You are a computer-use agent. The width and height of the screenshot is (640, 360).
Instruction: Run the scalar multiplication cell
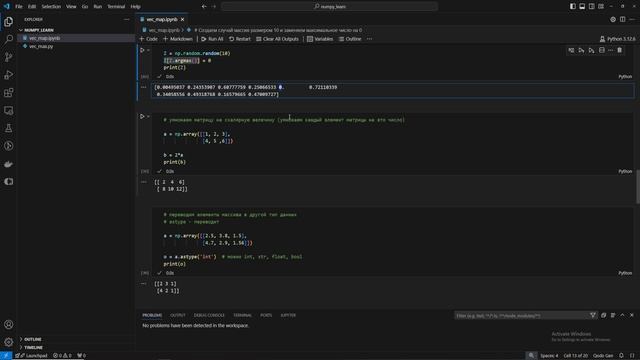click(142, 116)
